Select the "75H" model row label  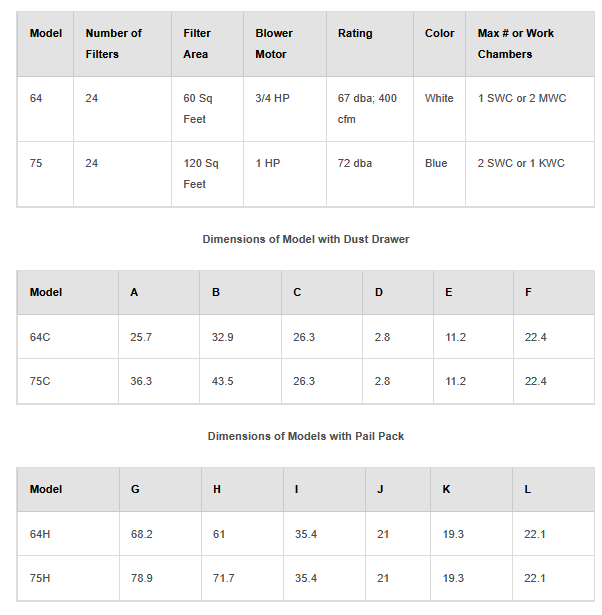(x=40, y=578)
